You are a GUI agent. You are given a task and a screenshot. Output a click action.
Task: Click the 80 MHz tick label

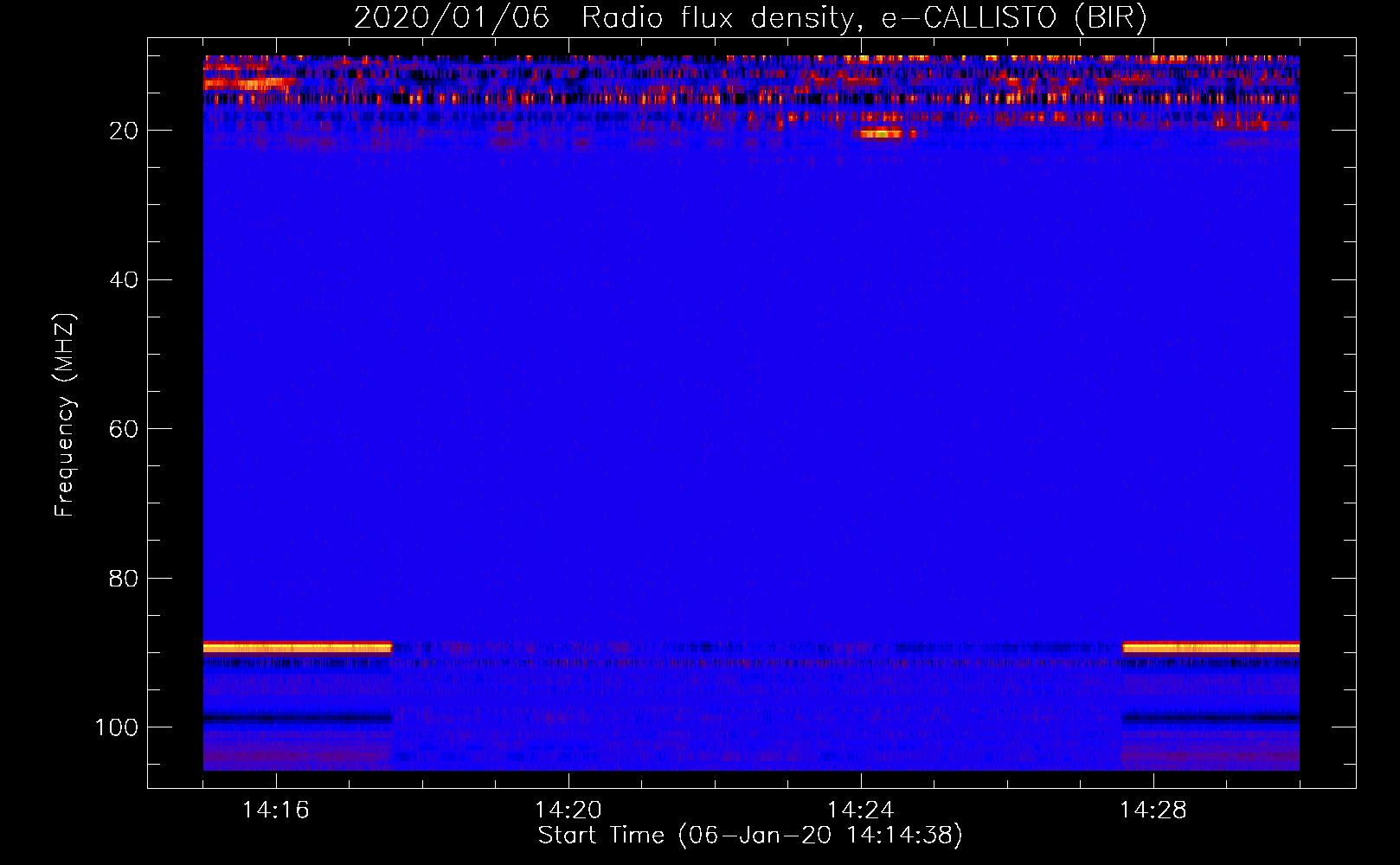coord(124,578)
